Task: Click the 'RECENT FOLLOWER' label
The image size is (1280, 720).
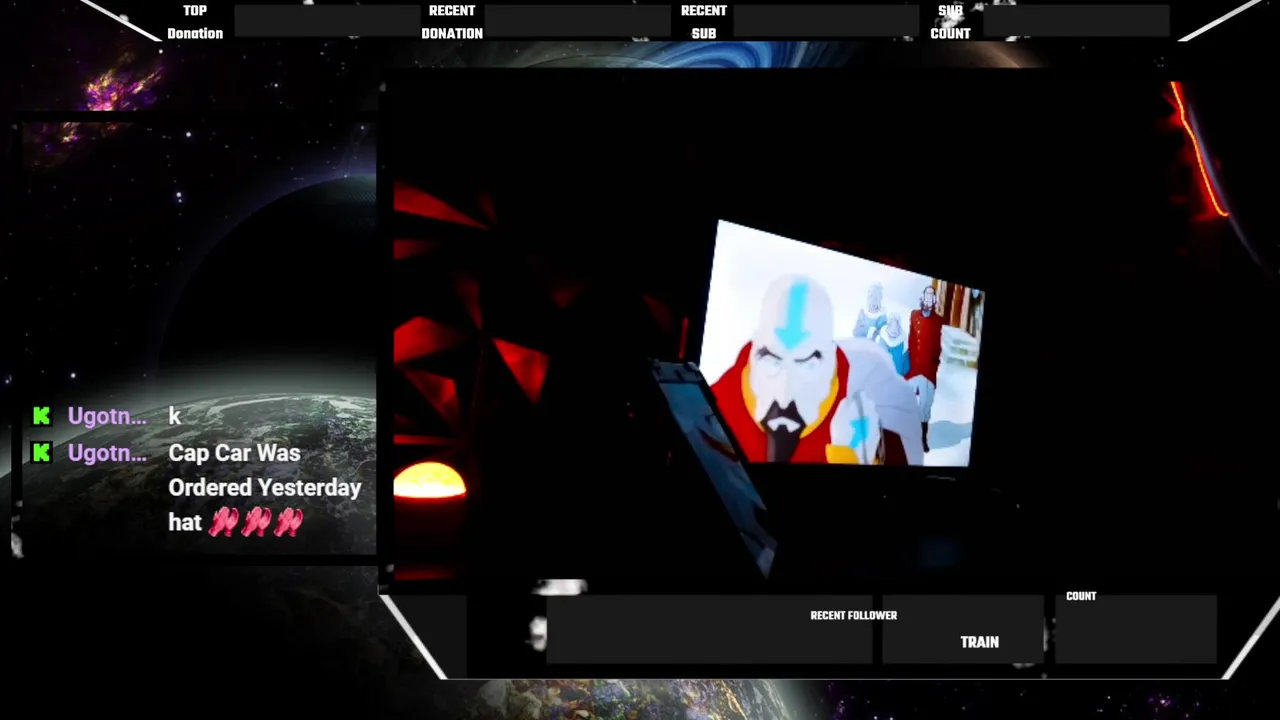Action: [x=854, y=615]
